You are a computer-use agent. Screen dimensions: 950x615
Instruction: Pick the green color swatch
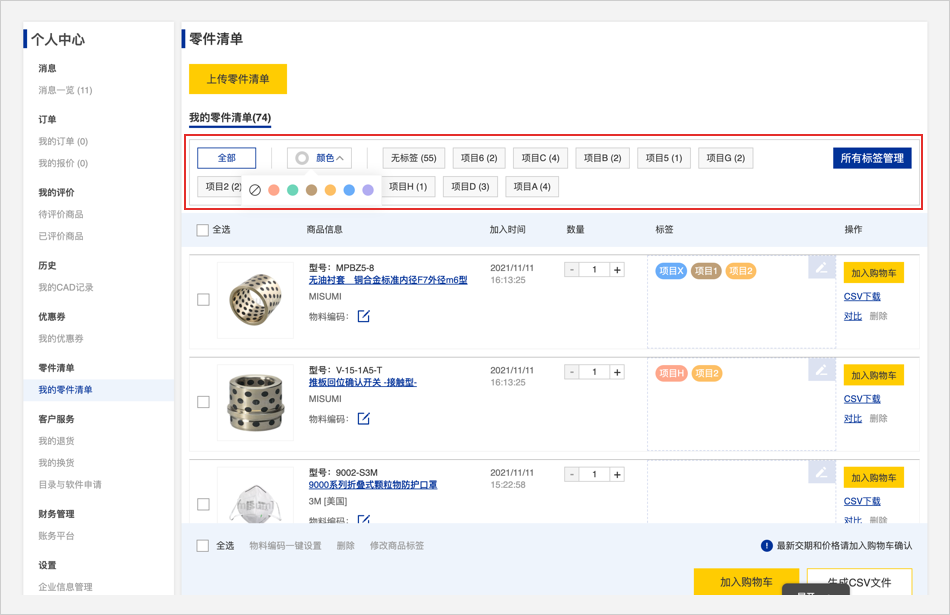292,190
